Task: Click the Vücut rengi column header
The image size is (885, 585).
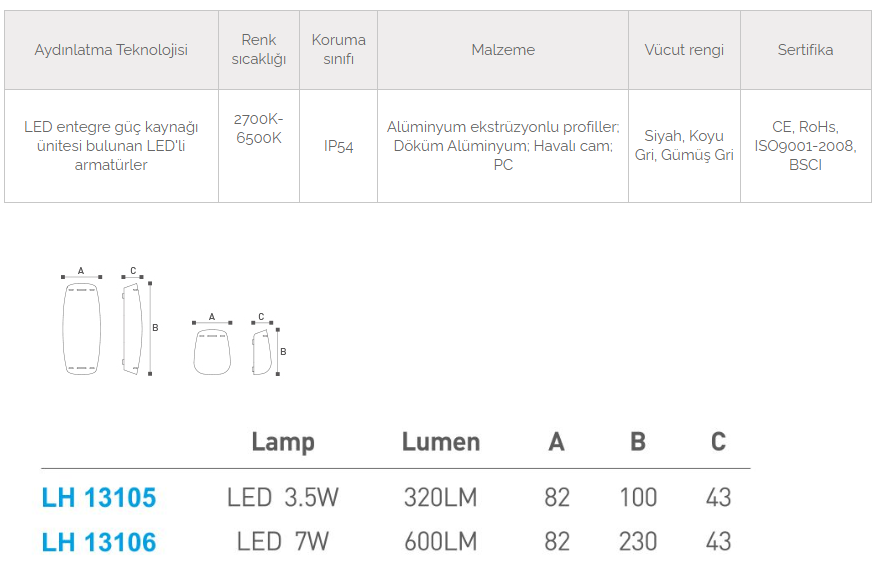Action: [684, 50]
